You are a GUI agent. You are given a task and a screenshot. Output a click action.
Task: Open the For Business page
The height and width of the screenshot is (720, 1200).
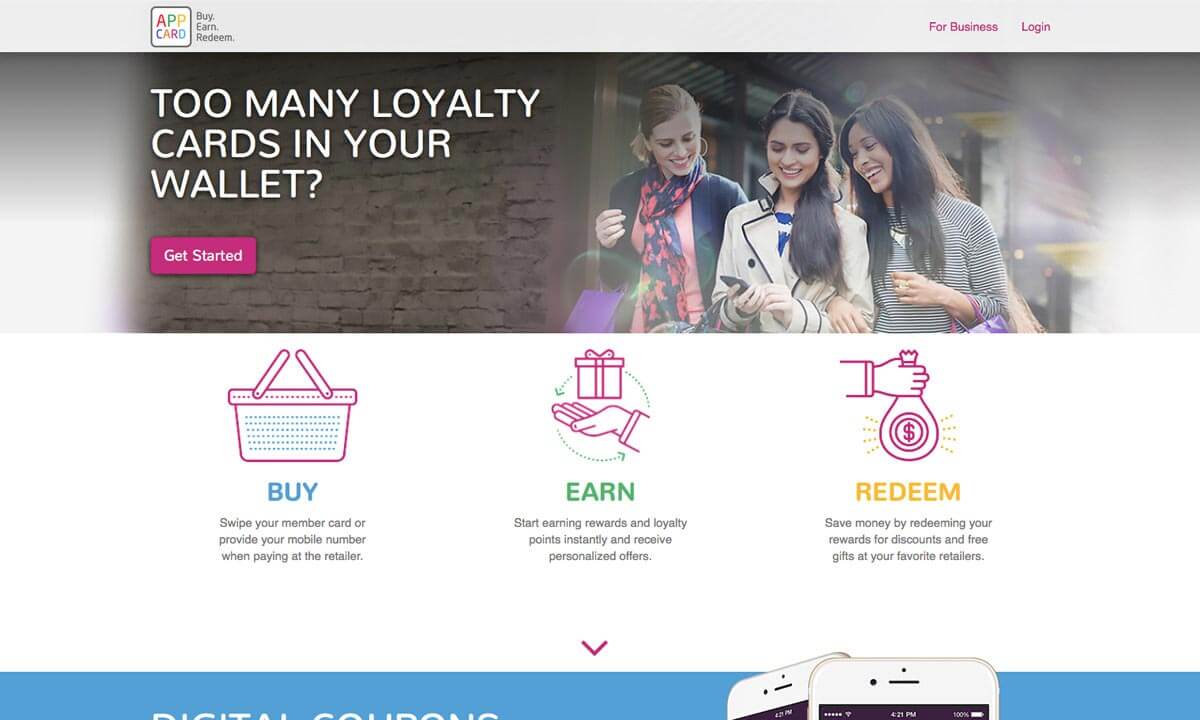tap(963, 27)
